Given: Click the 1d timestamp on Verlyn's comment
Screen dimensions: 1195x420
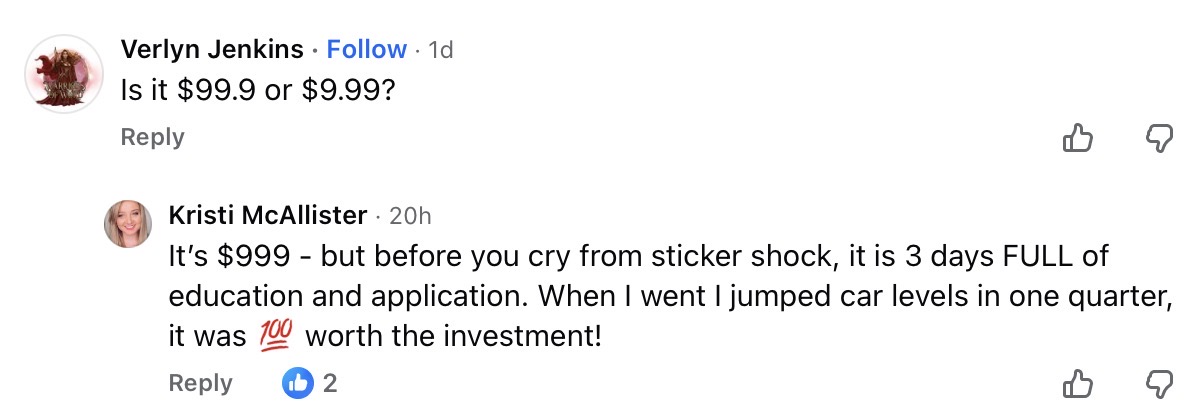Looking at the screenshot, I should tap(440, 49).
